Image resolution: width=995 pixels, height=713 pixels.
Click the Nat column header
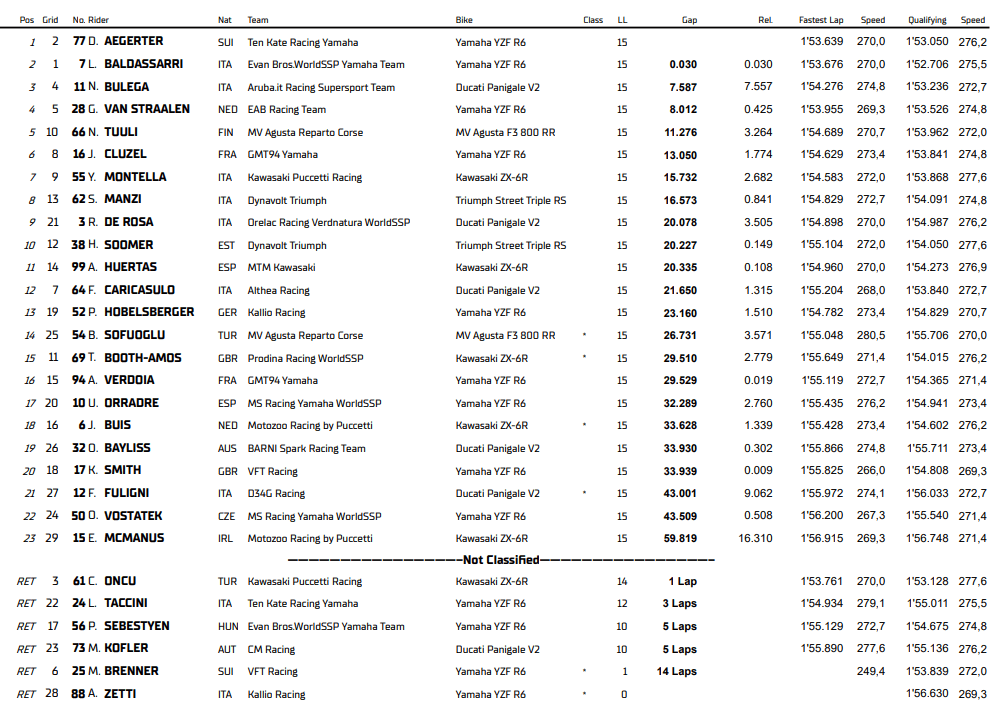(x=225, y=19)
